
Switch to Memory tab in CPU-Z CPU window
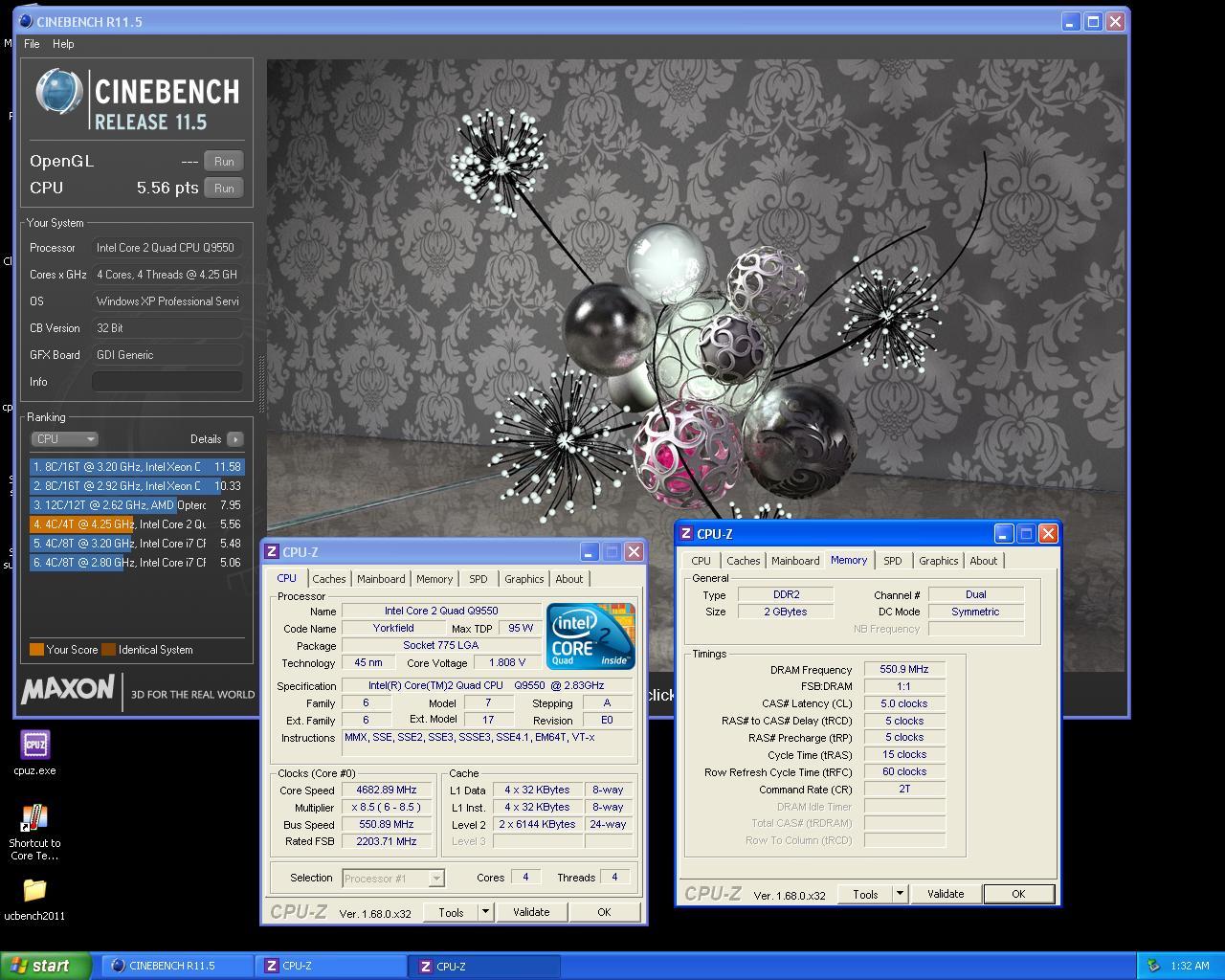pyautogui.click(x=434, y=579)
